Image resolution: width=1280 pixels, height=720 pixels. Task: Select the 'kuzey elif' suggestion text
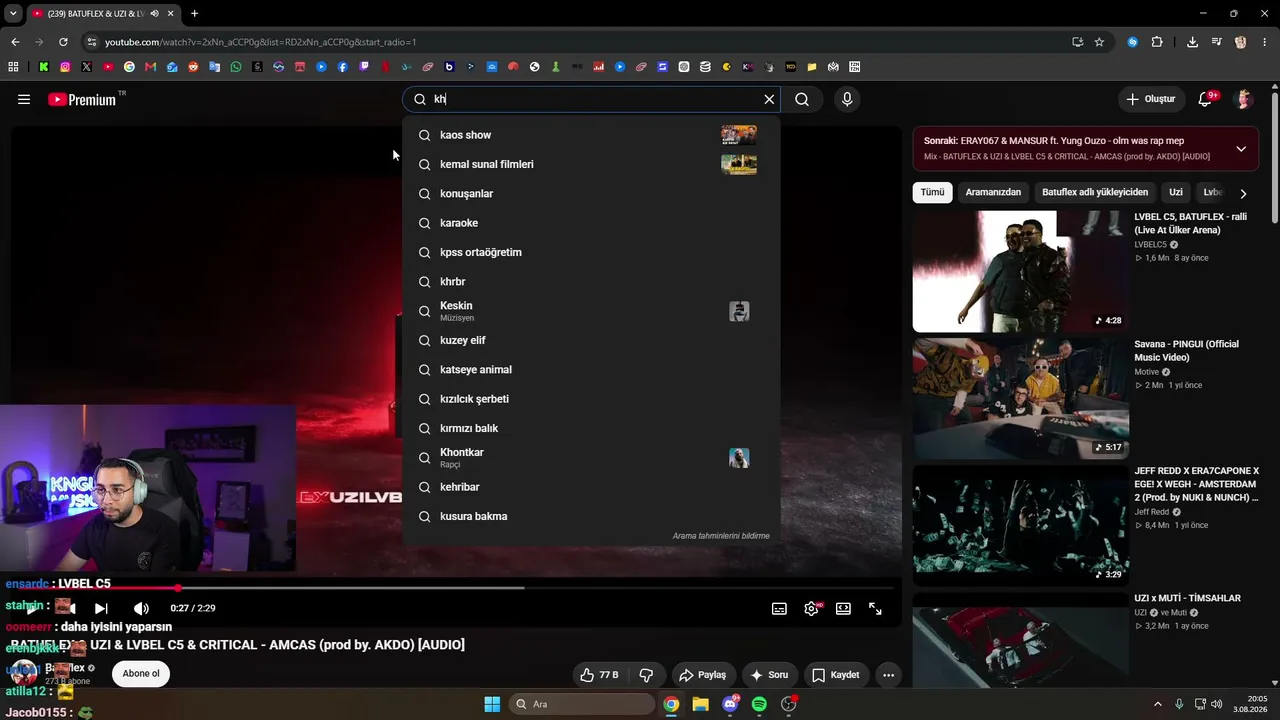click(462, 340)
